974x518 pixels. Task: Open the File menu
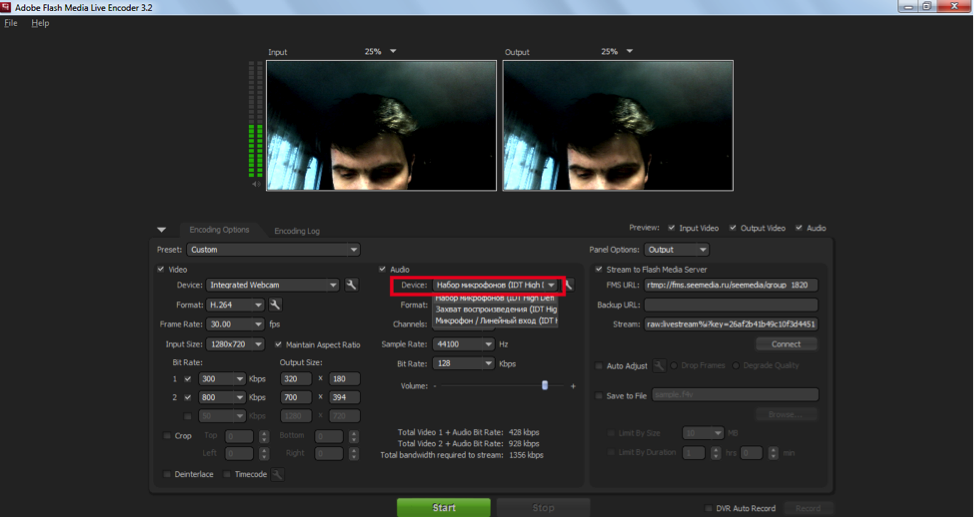[x=11, y=23]
